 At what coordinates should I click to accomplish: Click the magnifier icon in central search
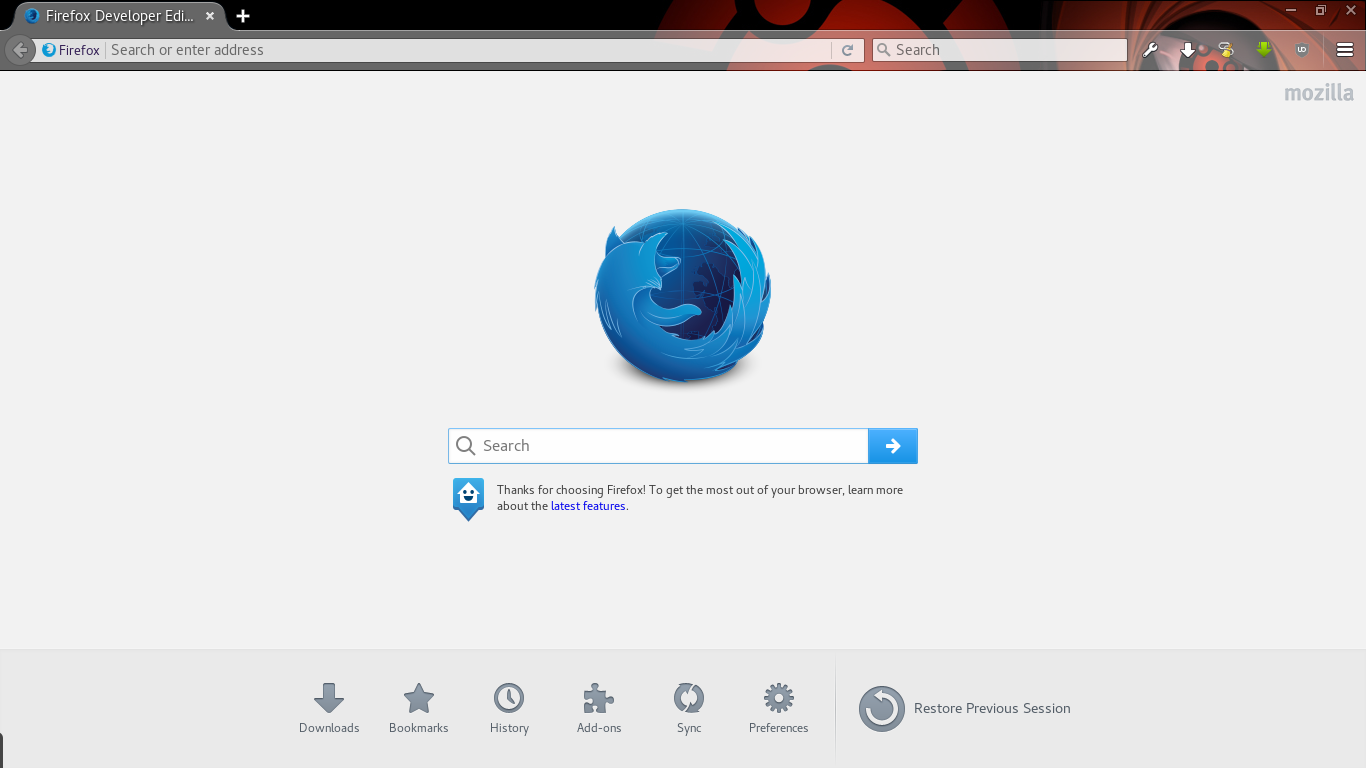click(x=465, y=446)
